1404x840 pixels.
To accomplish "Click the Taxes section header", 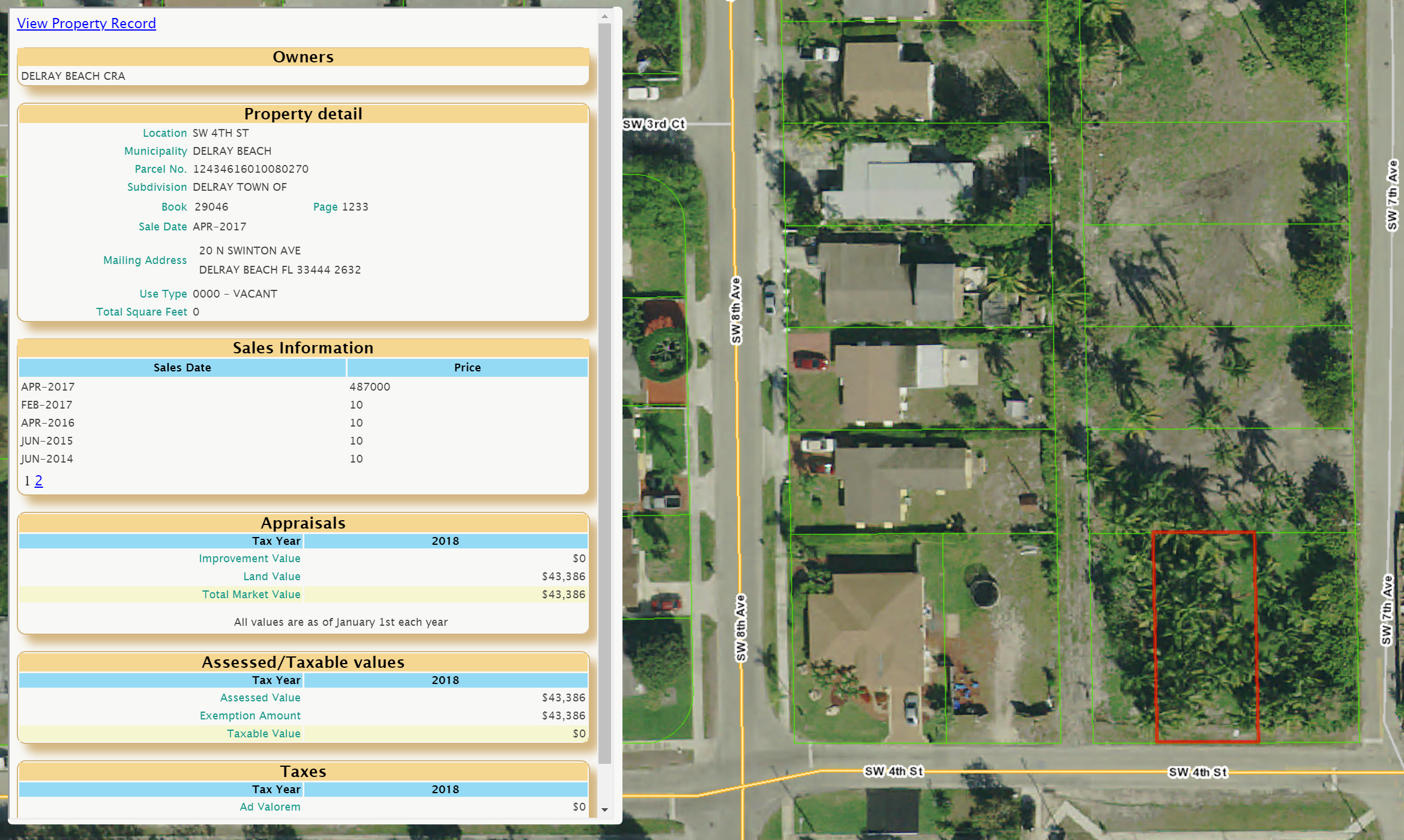I will (x=303, y=772).
